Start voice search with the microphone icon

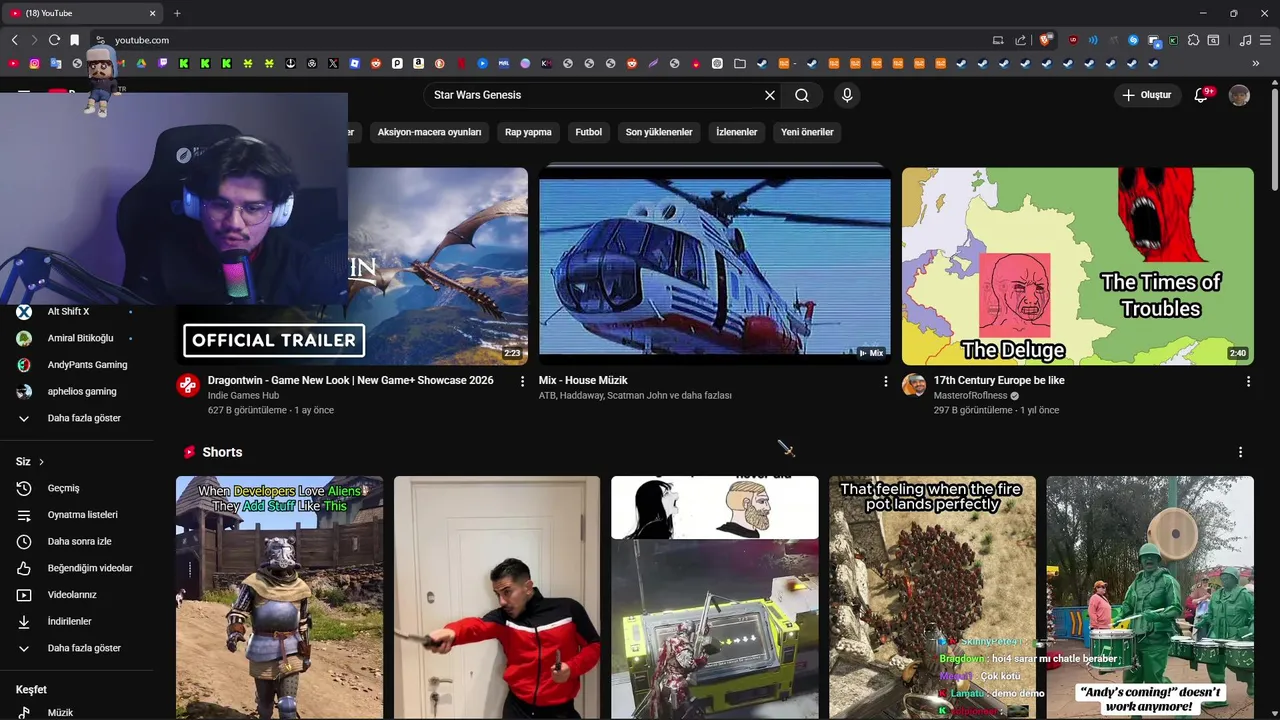pos(847,95)
